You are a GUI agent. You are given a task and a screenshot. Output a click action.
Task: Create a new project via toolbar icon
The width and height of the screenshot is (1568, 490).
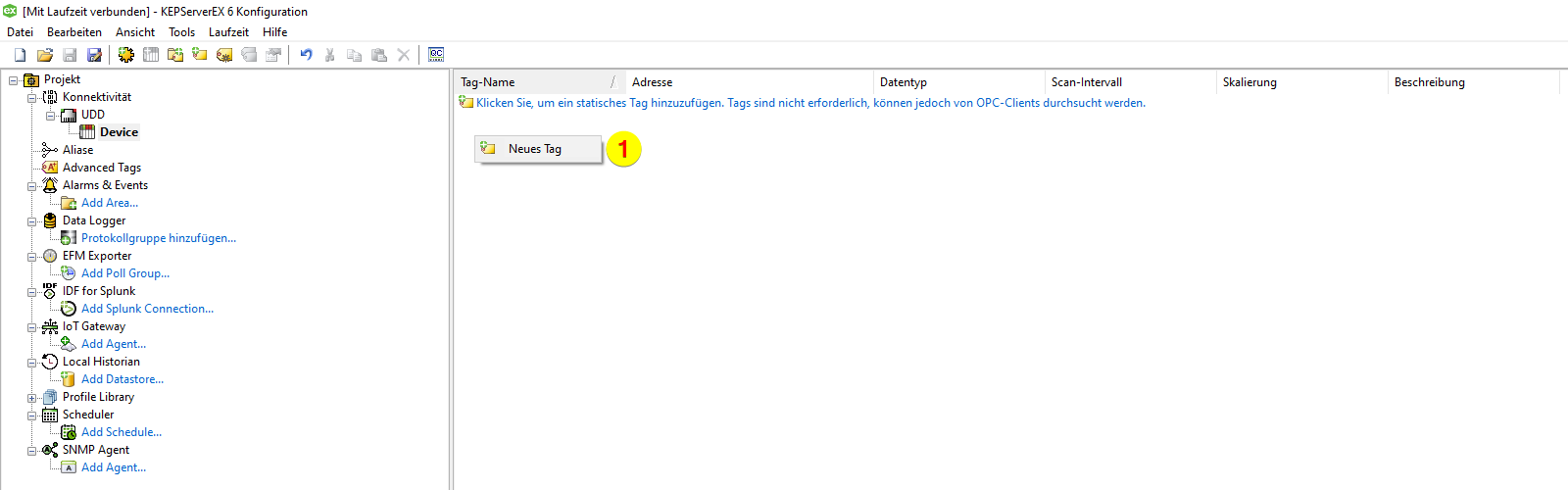20,55
